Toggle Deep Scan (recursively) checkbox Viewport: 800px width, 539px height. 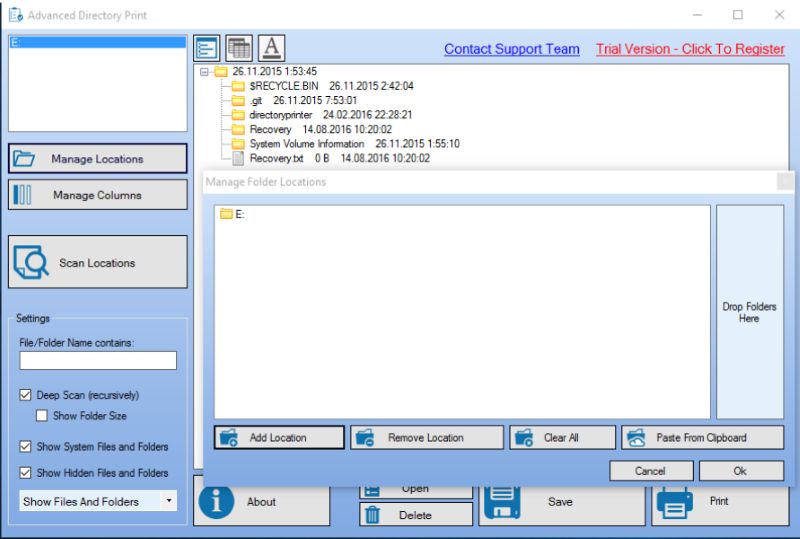(25, 395)
